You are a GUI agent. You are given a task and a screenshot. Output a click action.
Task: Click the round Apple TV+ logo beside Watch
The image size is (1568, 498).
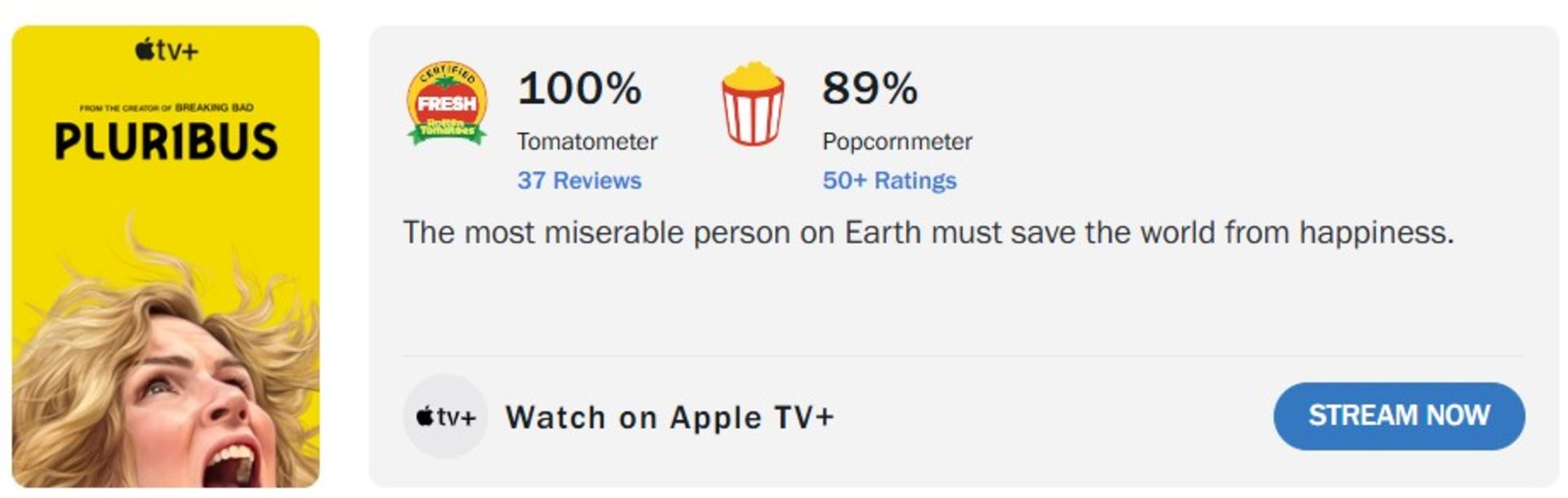445,416
